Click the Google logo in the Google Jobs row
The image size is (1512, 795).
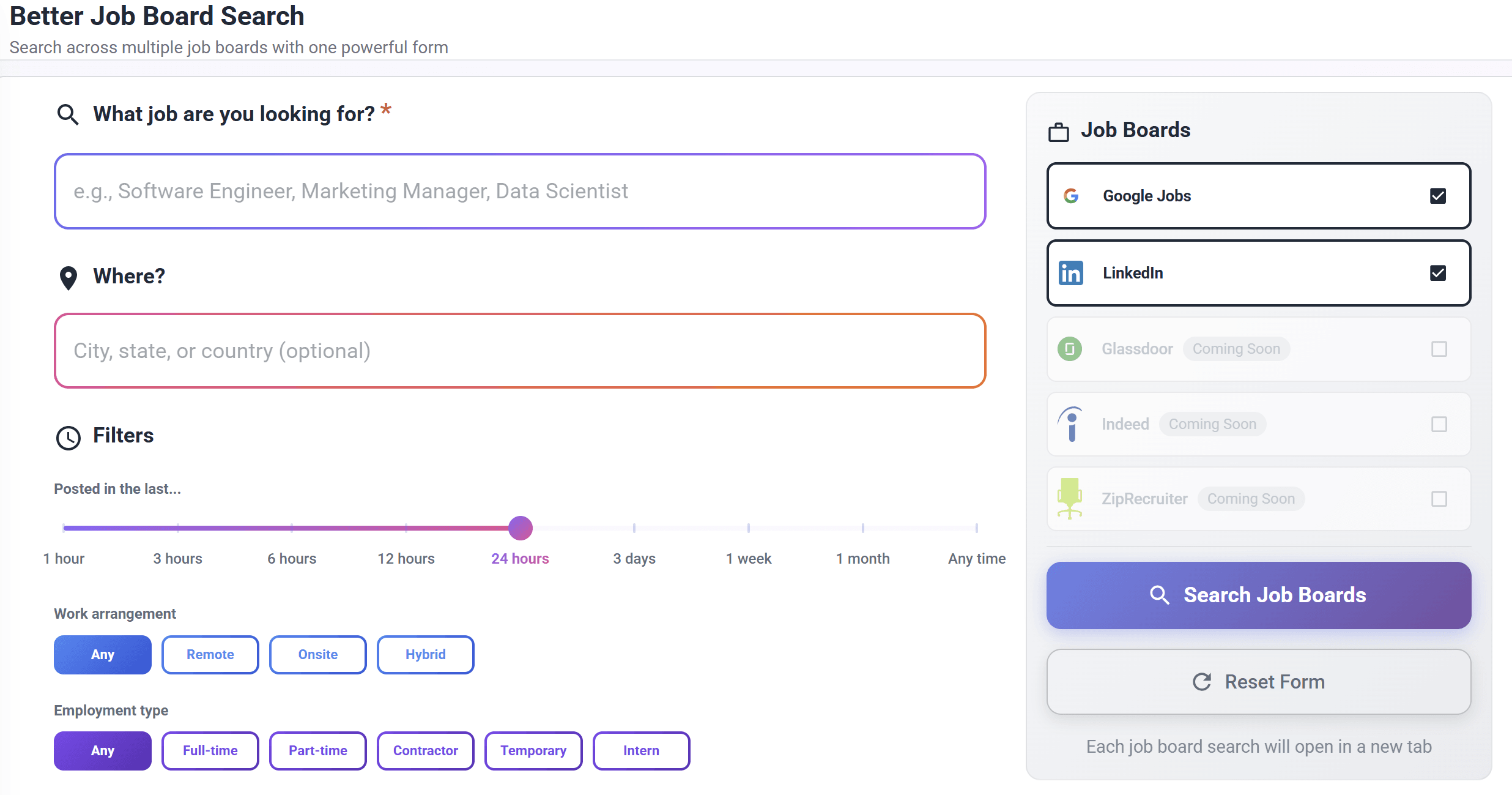click(1072, 196)
